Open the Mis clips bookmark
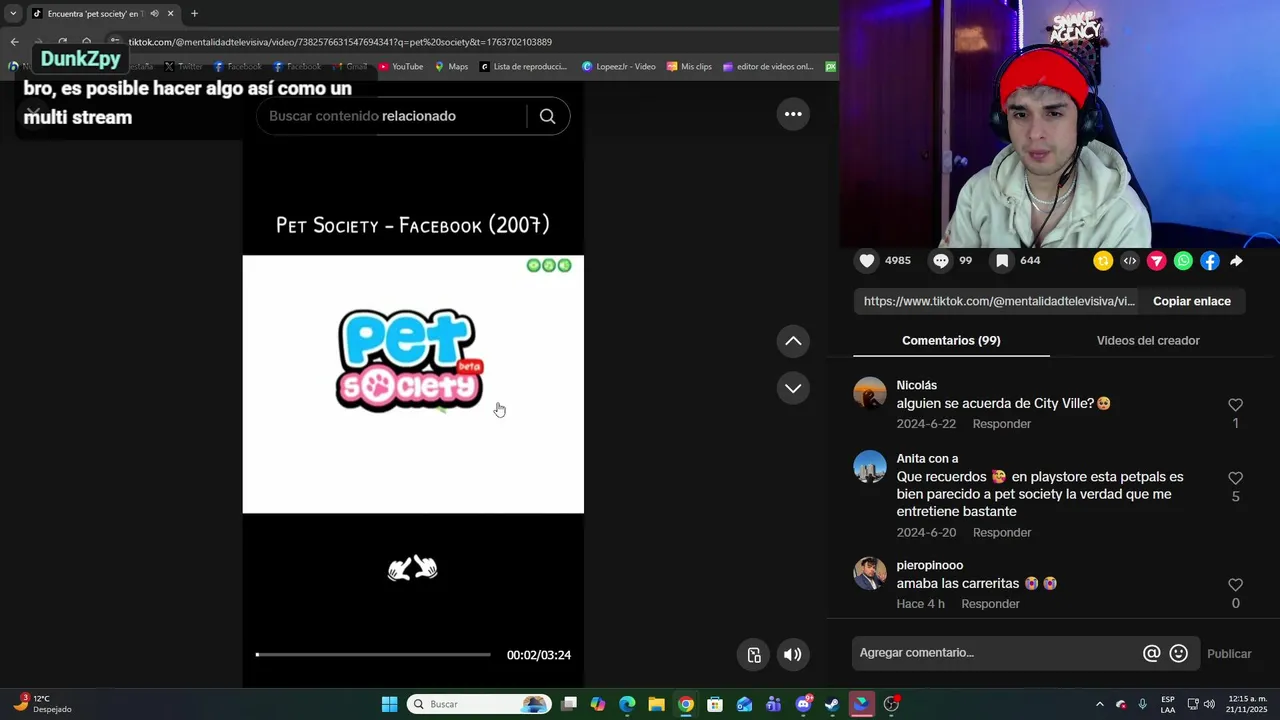This screenshot has height=720, width=1280. (689, 67)
